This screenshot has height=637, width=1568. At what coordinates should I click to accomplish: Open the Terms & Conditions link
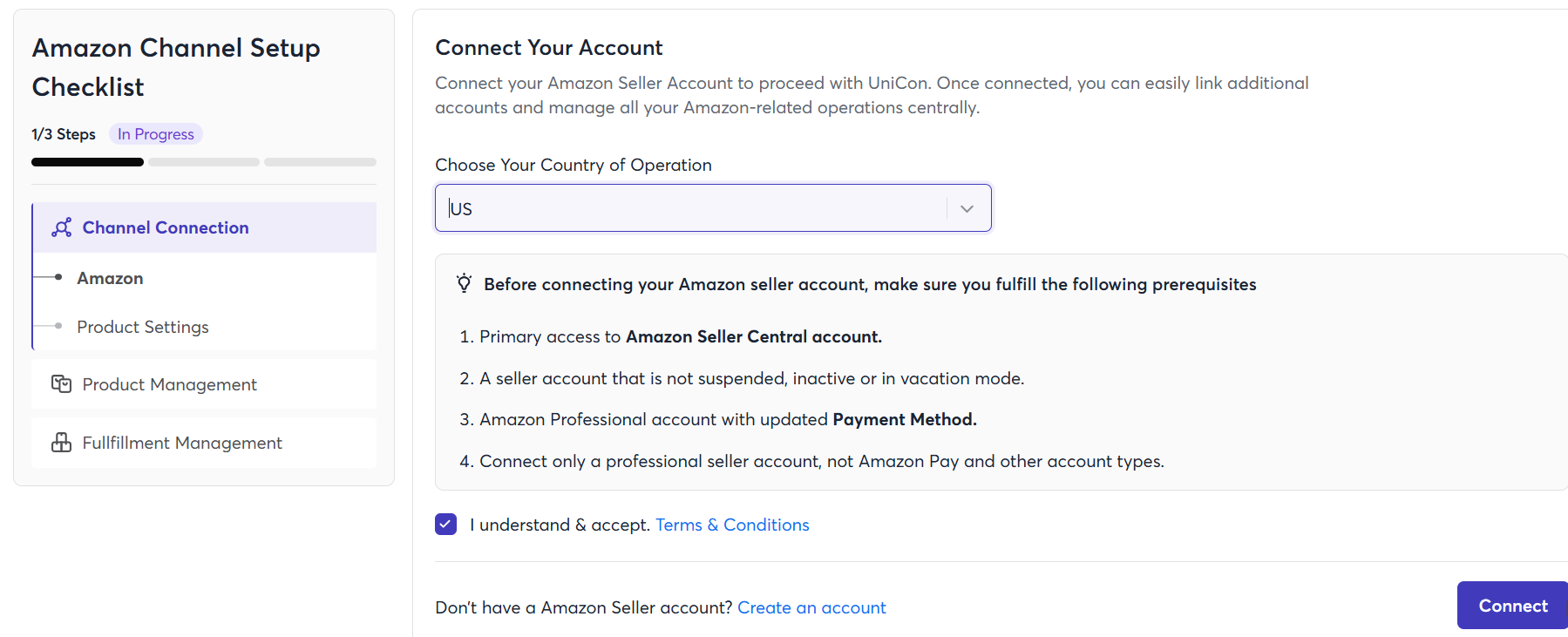click(732, 525)
